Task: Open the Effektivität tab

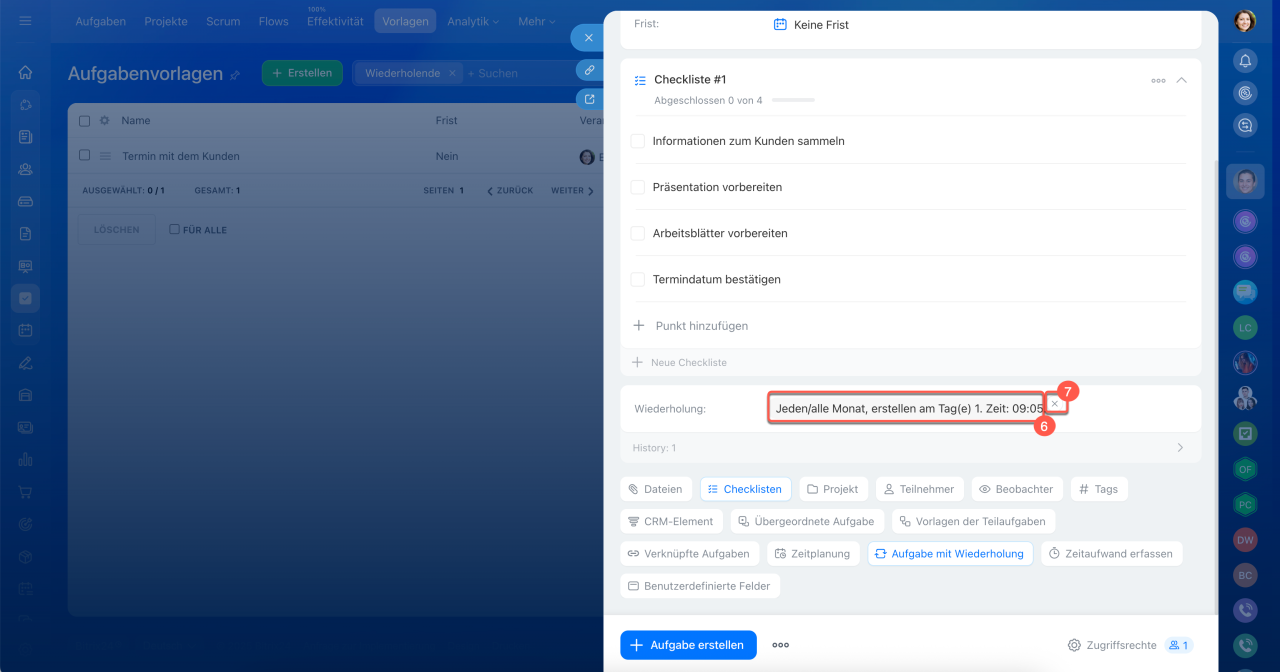Action: (335, 21)
